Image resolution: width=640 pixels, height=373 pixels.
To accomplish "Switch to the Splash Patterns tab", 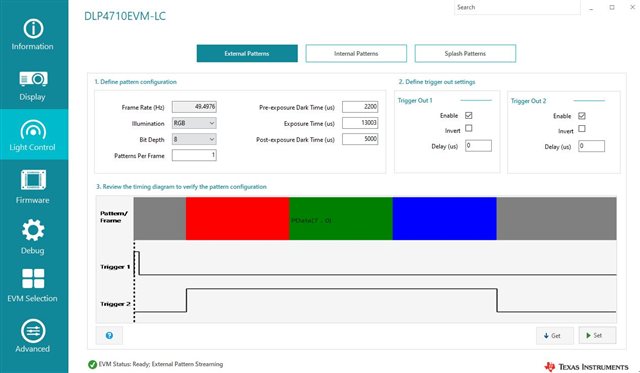I will [x=465, y=53].
